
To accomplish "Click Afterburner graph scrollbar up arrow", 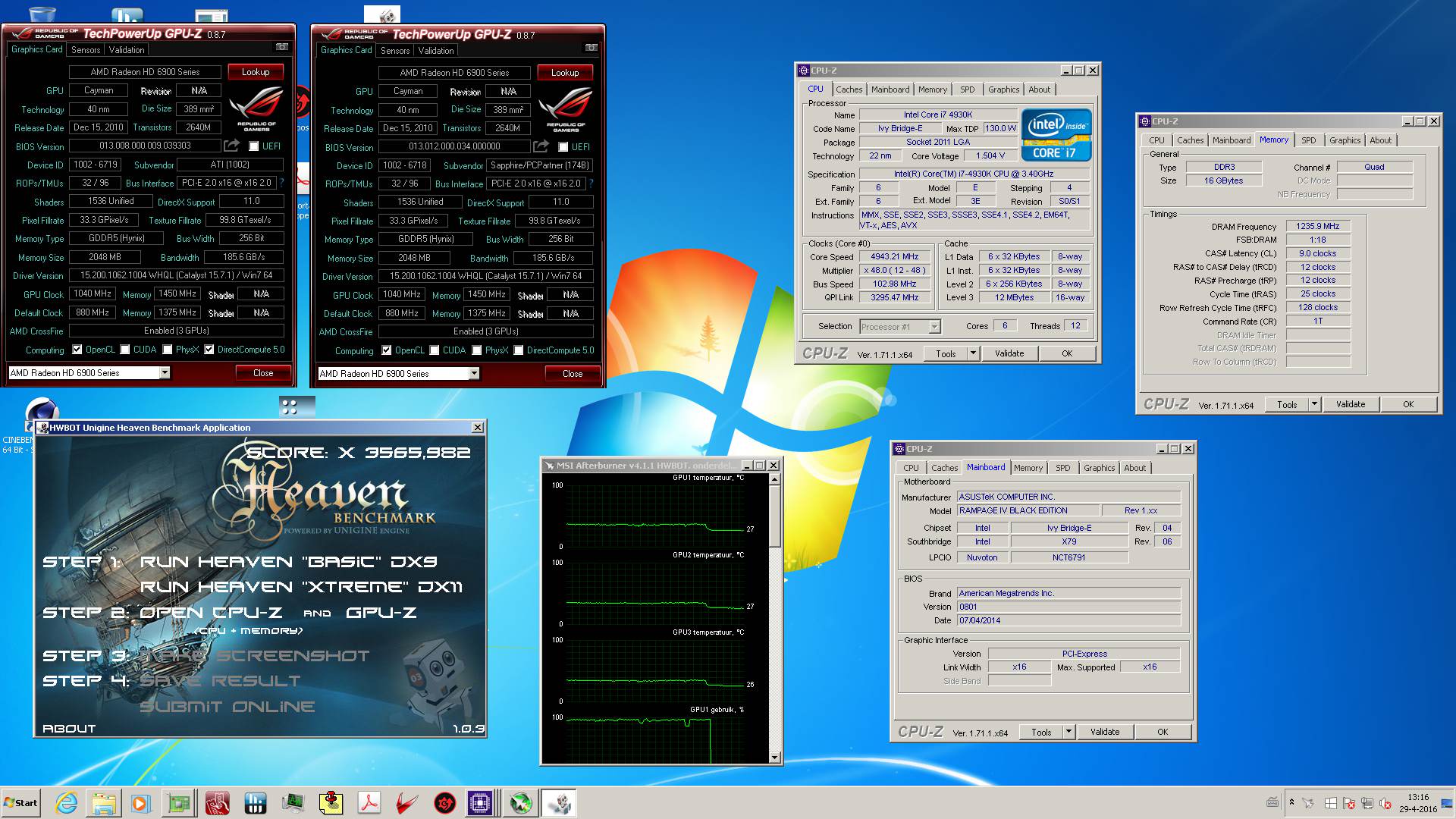I will pos(774,479).
